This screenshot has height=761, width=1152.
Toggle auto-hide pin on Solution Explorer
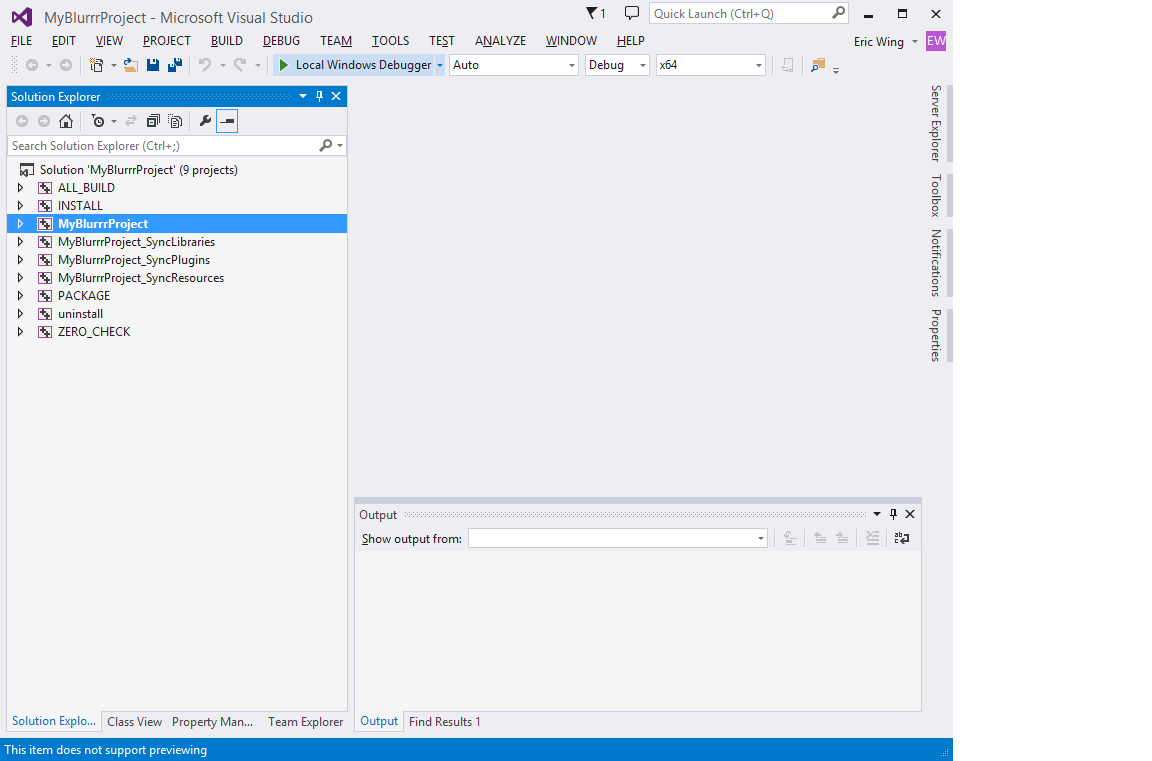(320, 96)
